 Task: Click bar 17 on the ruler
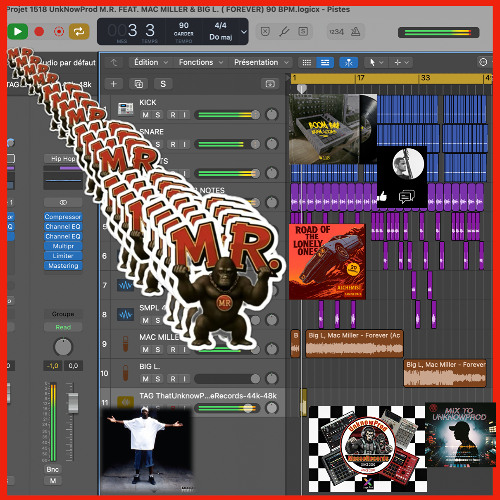click(360, 78)
